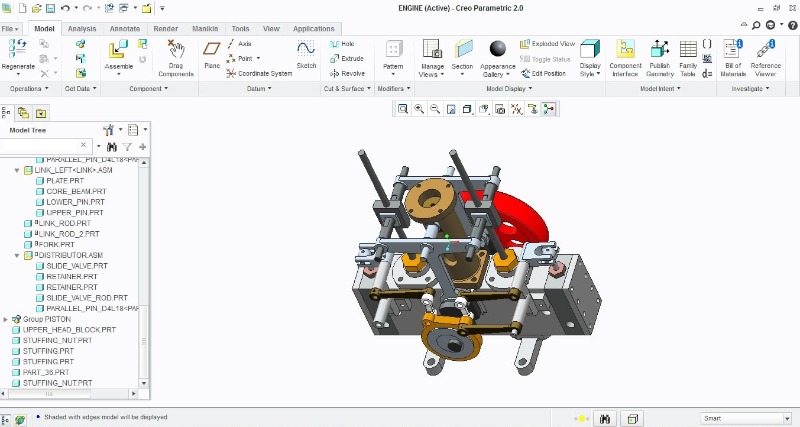Insert a Coordinate System
800x427 pixels.
click(x=259, y=73)
